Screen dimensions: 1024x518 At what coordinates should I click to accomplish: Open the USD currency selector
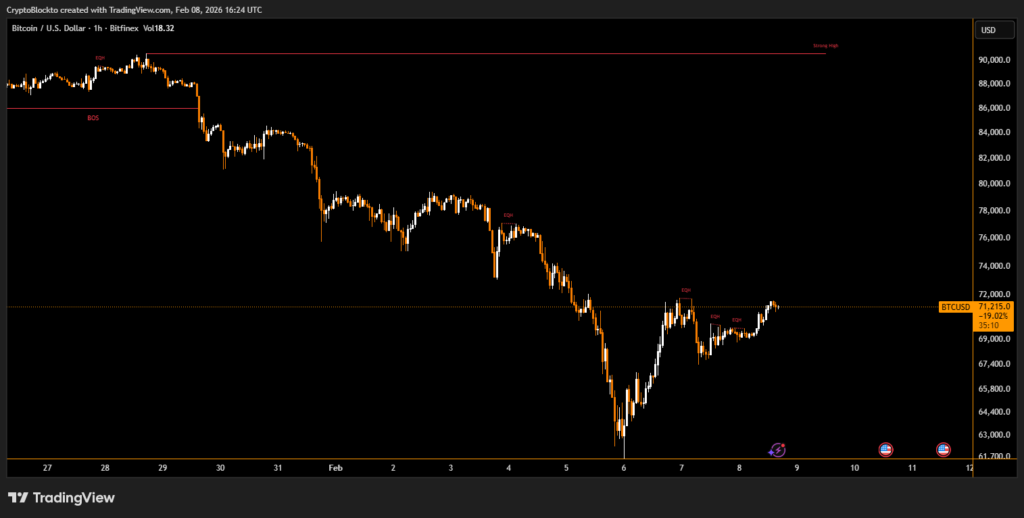pyautogui.click(x=988, y=30)
